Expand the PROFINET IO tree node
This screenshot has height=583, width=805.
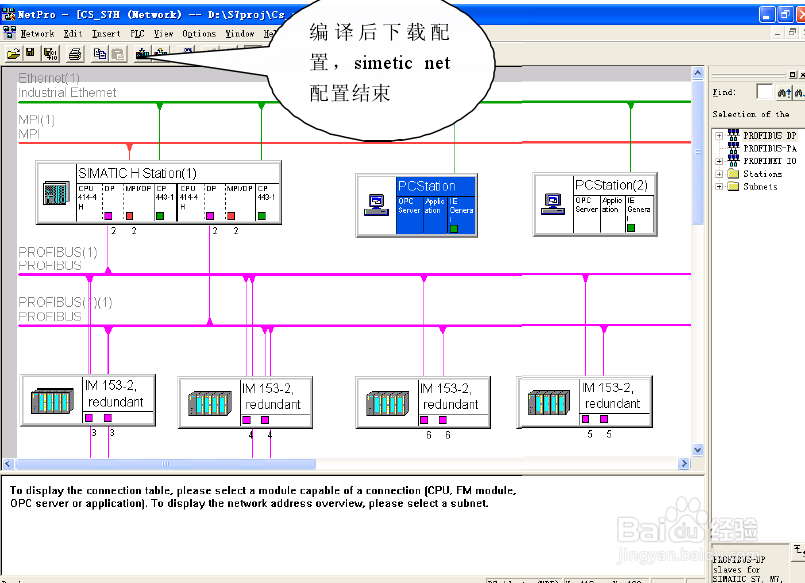[719, 161]
